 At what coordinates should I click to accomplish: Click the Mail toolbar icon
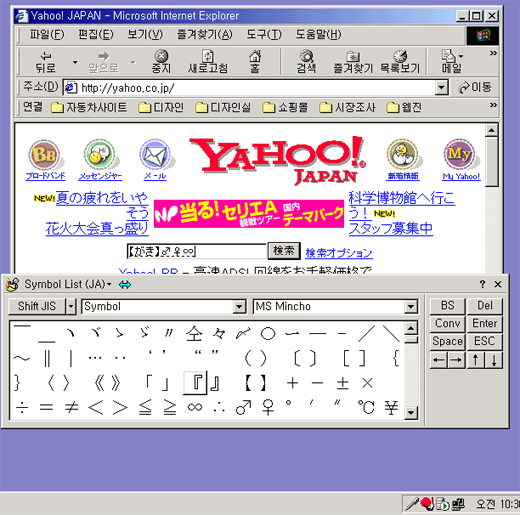[448, 56]
